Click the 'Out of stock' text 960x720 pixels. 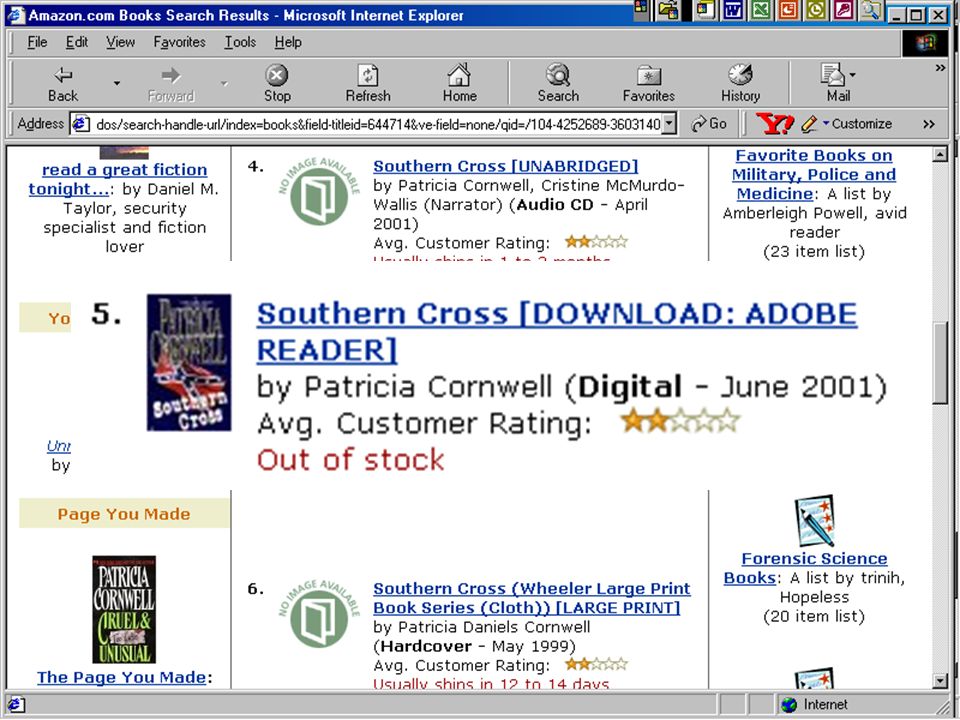(x=350, y=460)
